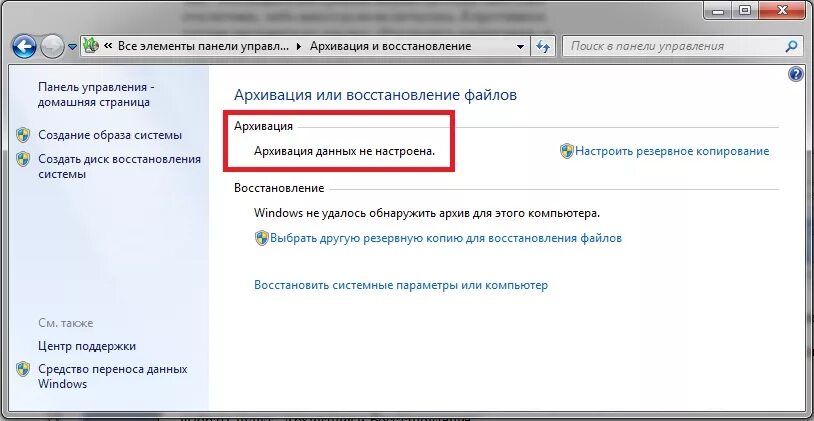Expand the hidden breadcrumb chevron «
This screenshot has height=421, width=814.
click(x=108, y=46)
